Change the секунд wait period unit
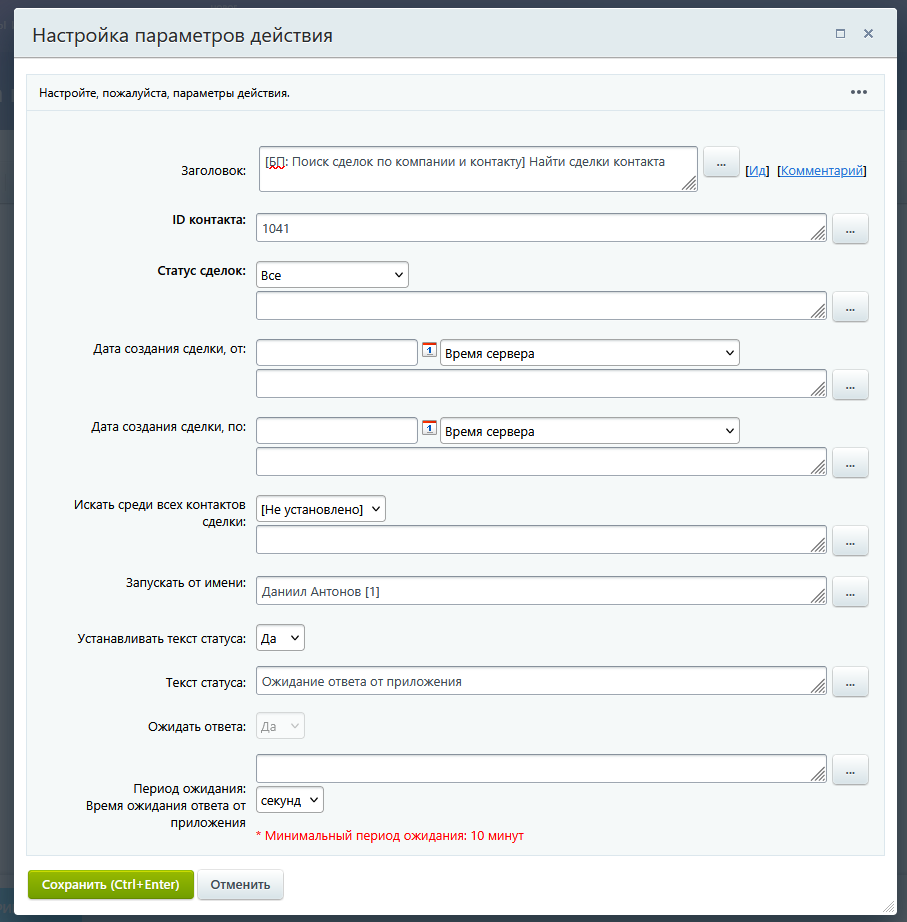Image resolution: width=907 pixels, height=922 pixels. tap(290, 801)
